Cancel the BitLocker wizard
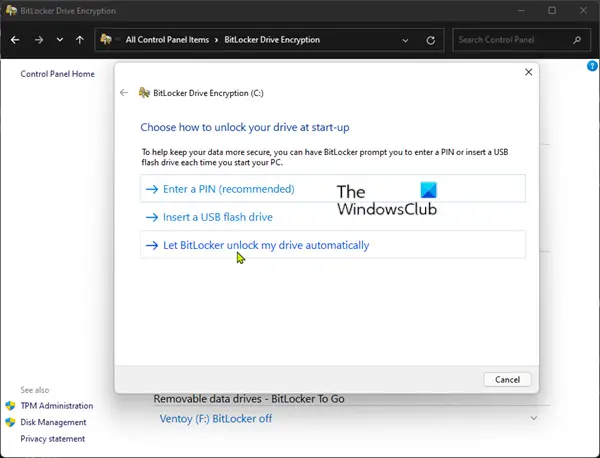Viewport: 600px width, 458px height. (507, 380)
